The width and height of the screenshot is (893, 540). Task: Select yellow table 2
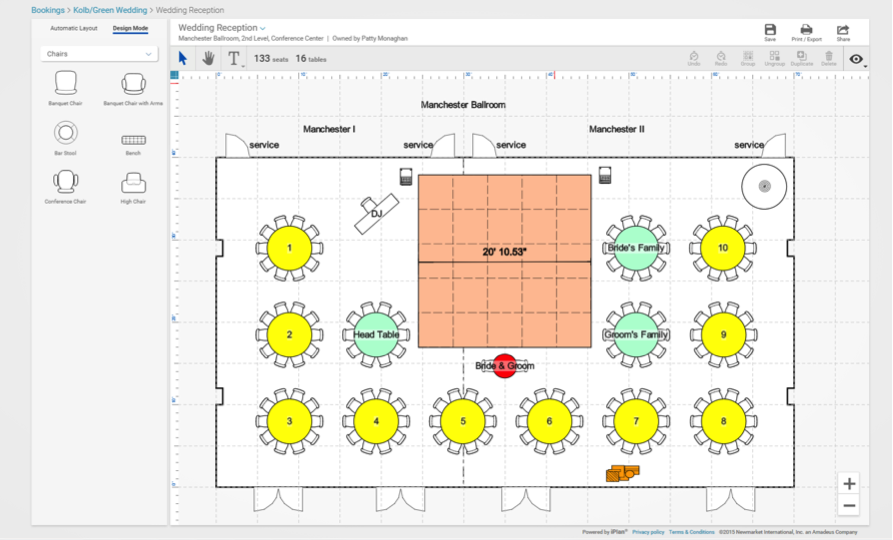coord(289,334)
